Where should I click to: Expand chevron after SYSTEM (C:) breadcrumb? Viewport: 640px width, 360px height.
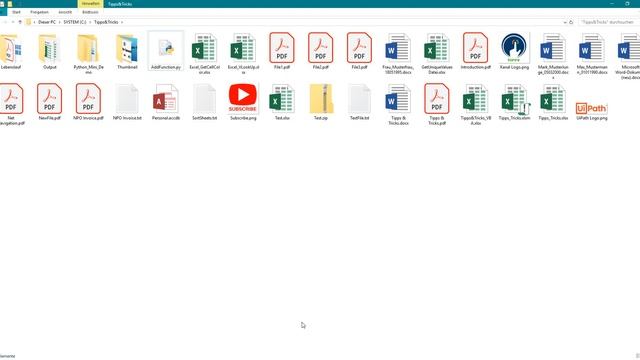[x=90, y=22]
